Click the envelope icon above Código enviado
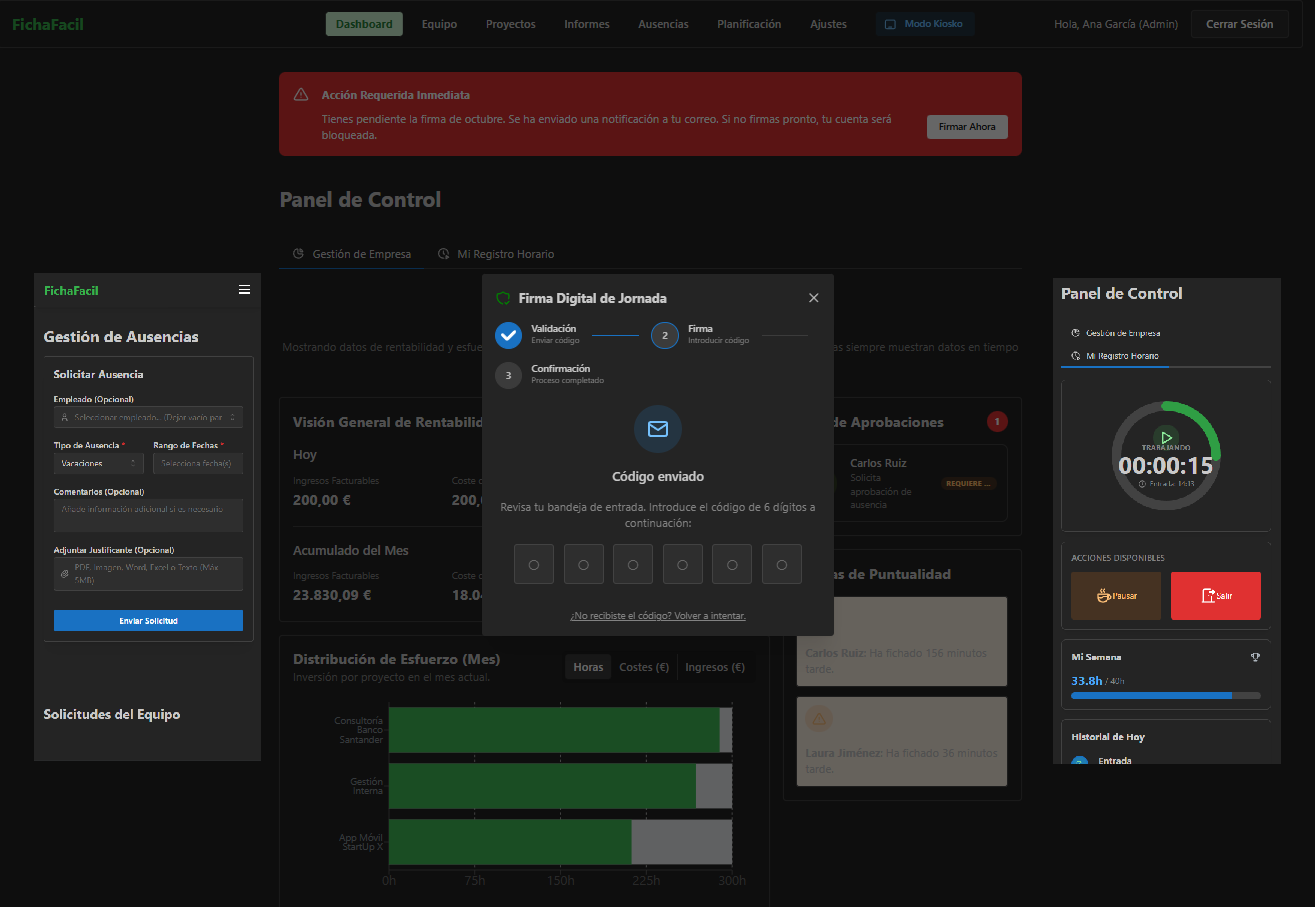 click(x=658, y=429)
